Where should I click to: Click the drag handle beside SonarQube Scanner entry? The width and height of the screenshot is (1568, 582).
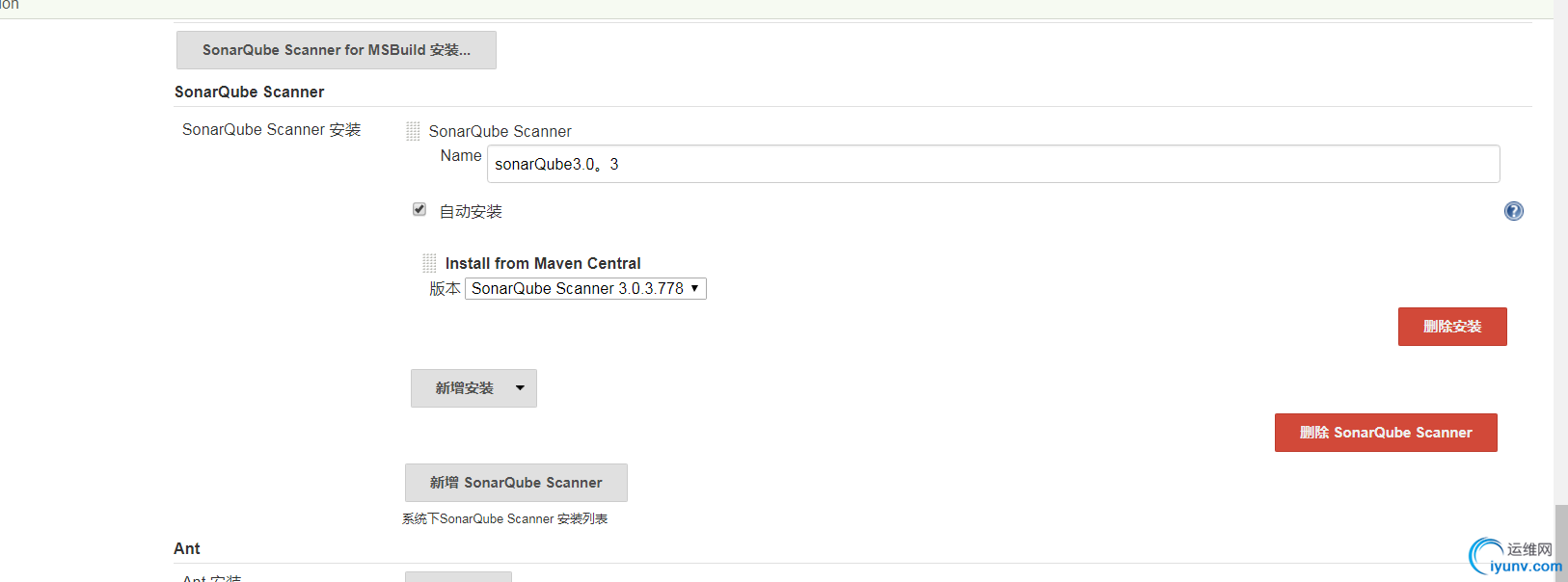tap(413, 131)
